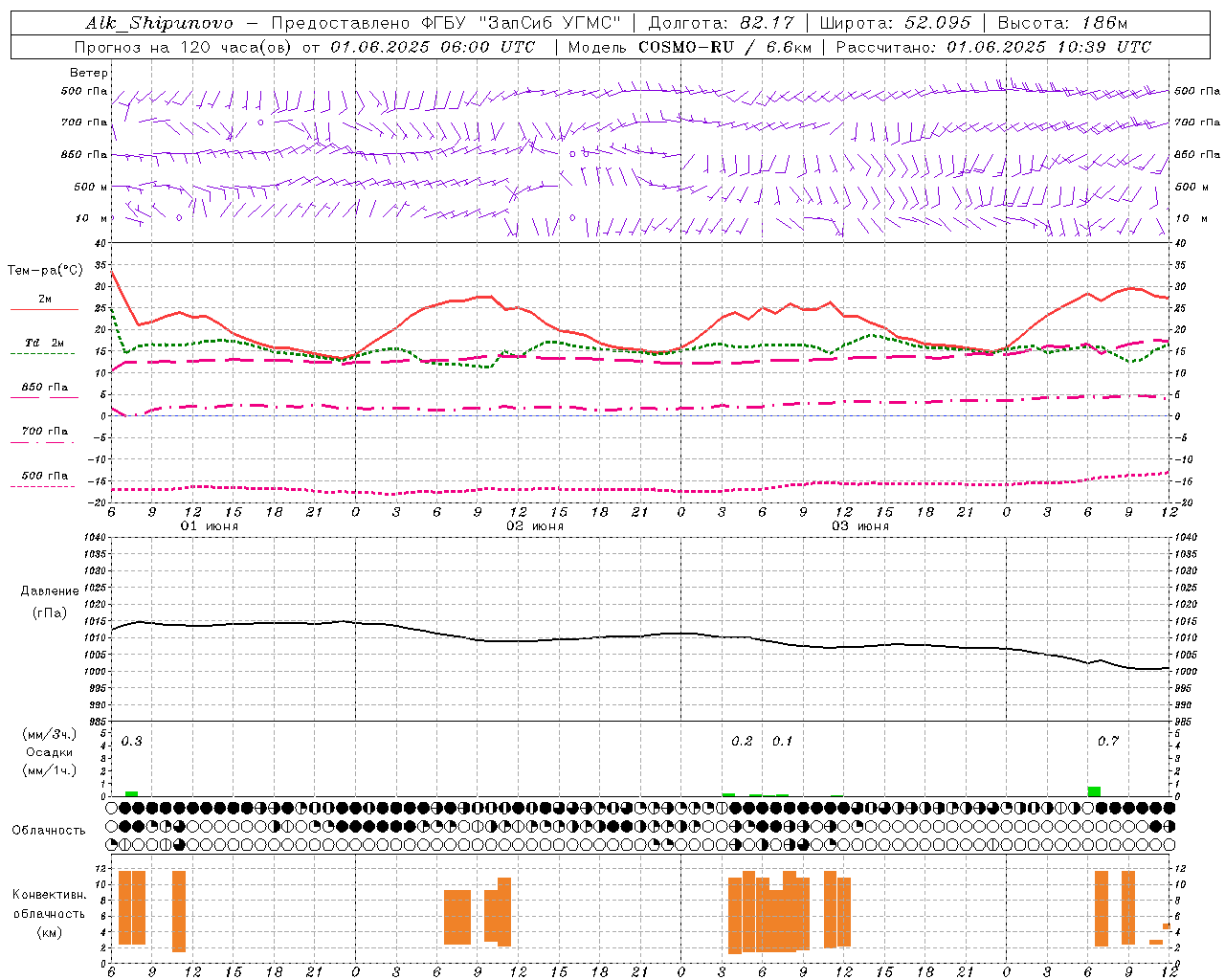Click the 02 июня date label
This screenshot has height=980, width=1225.
tap(535, 526)
